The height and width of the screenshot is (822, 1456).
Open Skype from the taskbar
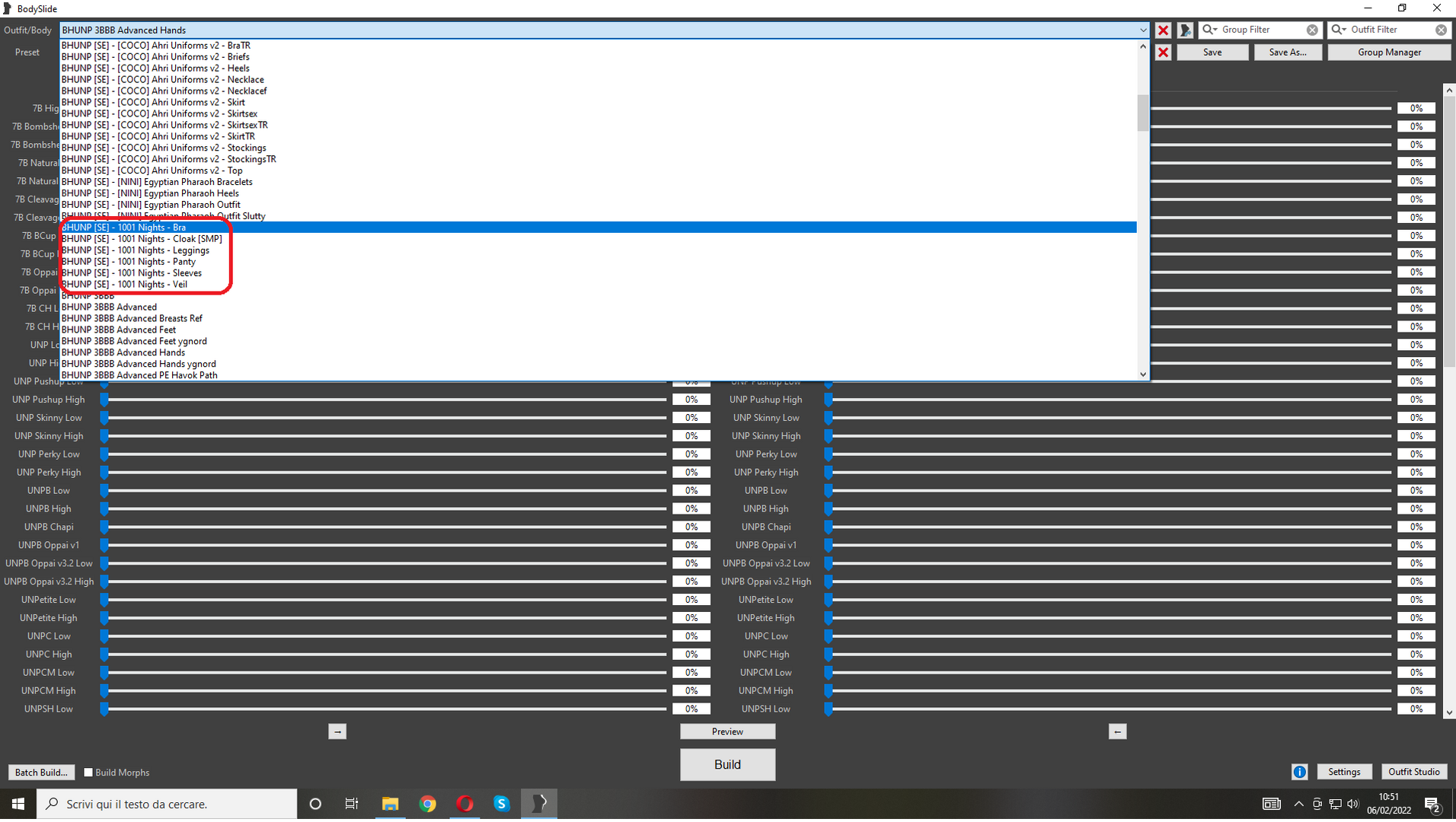(502, 804)
